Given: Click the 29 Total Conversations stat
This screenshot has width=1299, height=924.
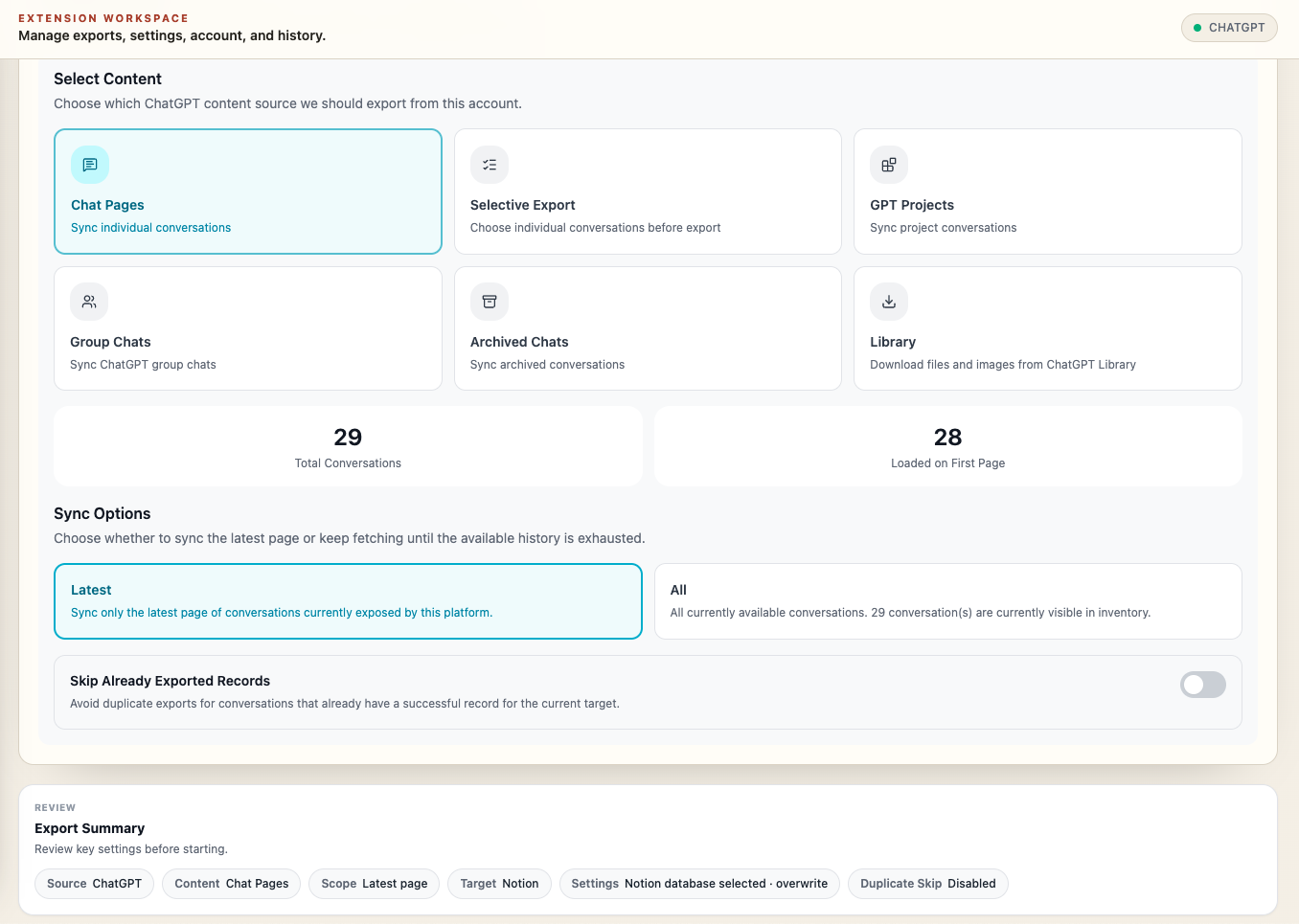Looking at the screenshot, I should click(x=348, y=447).
